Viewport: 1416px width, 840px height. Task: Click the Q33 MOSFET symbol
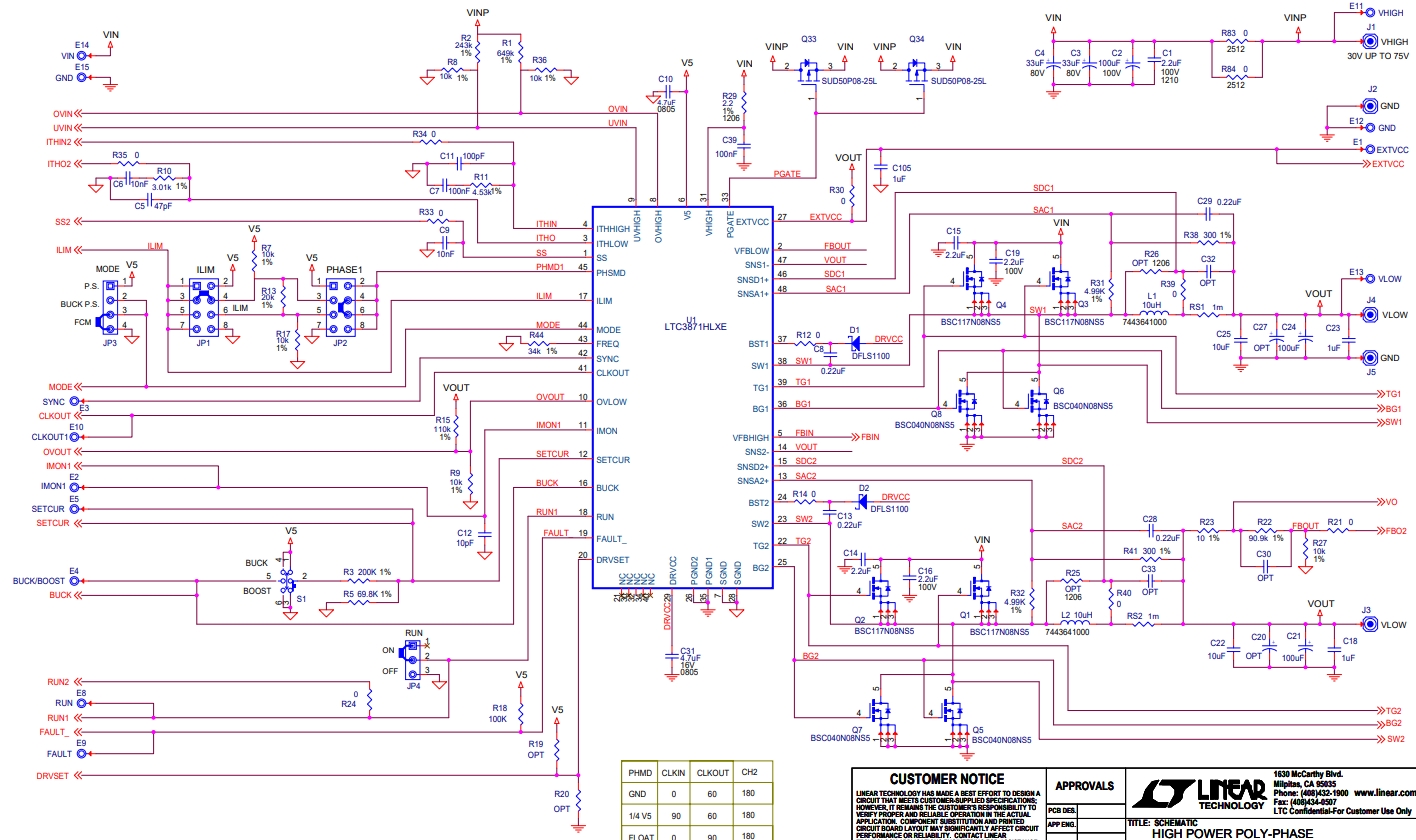tap(808, 75)
